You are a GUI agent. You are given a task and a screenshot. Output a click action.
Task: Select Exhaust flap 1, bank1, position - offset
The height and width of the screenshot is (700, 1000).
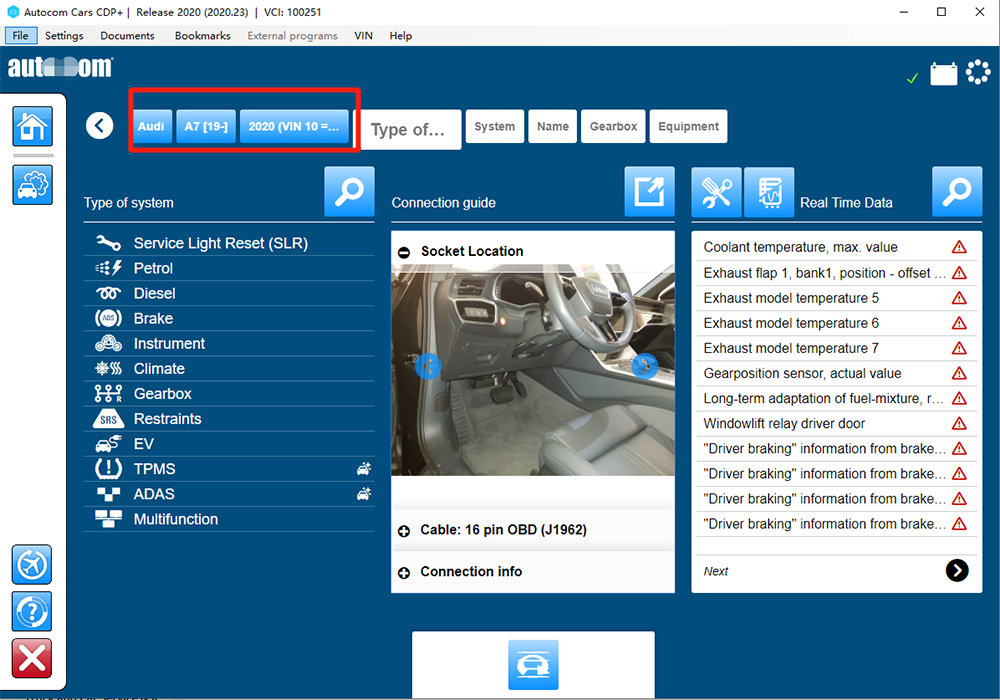[835, 273]
